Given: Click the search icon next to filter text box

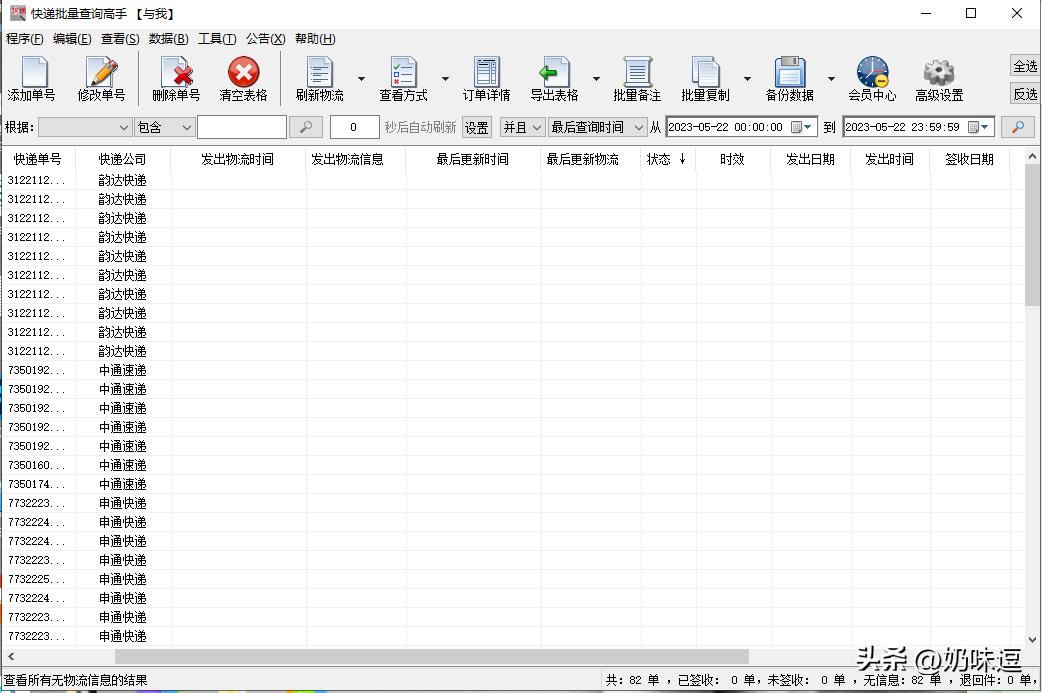Looking at the screenshot, I should click(x=306, y=127).
